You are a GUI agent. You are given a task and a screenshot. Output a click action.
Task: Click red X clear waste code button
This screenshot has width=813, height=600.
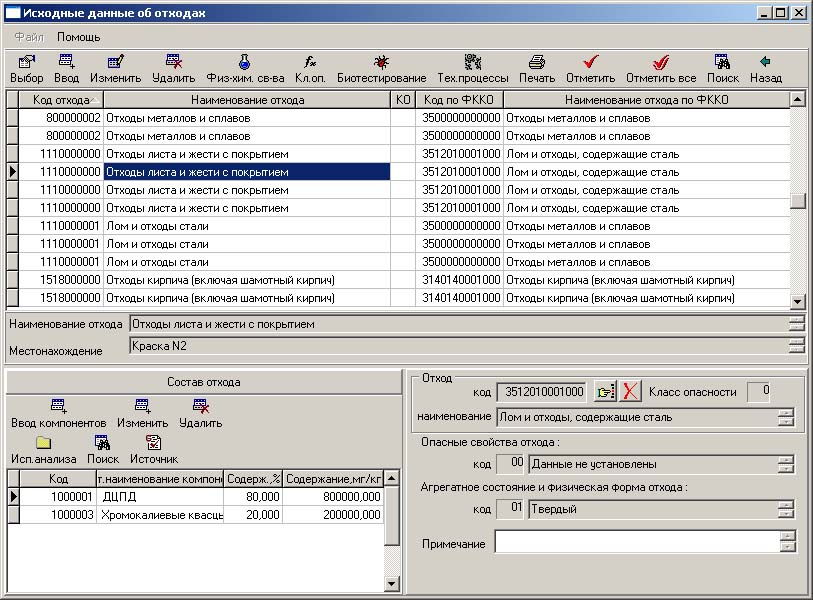click(630, 391)
